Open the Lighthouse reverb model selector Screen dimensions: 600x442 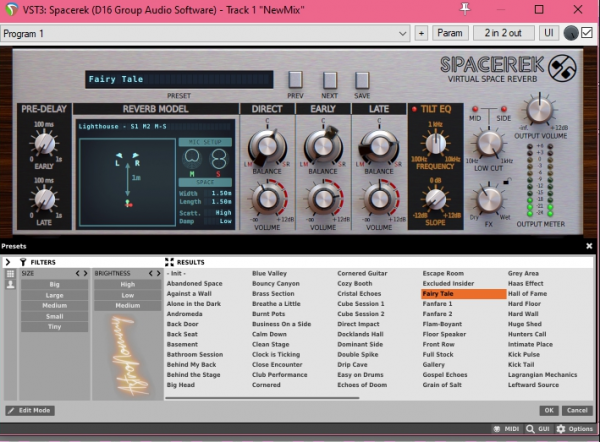click(x=155, y=127)
